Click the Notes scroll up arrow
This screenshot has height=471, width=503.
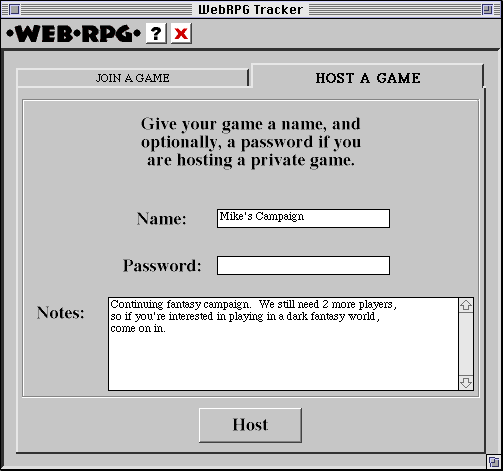point(466,305)
